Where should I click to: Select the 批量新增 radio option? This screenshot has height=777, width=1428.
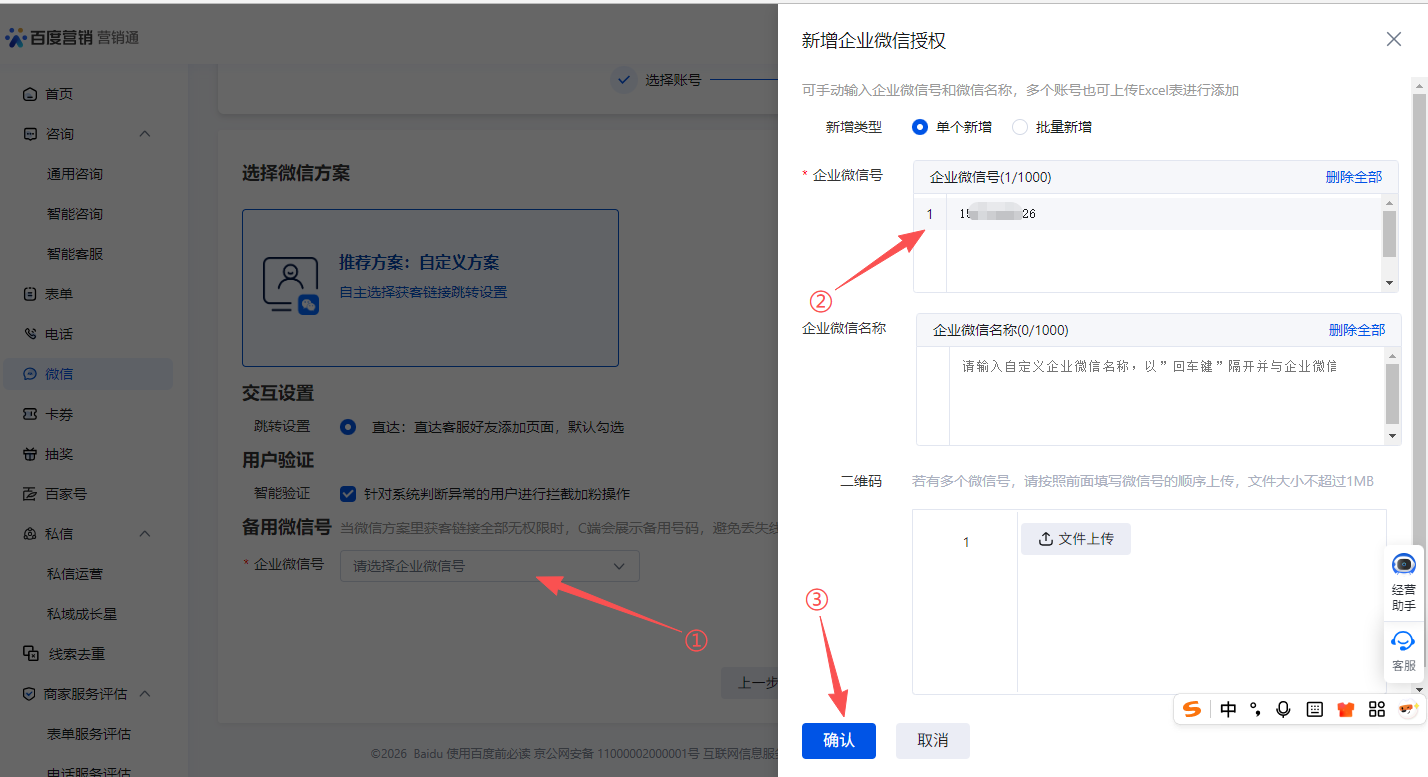click(1020, 127)
